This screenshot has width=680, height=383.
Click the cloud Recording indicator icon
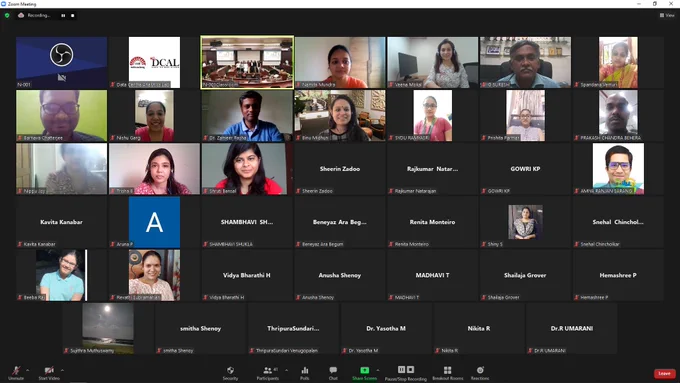(21, 15)
